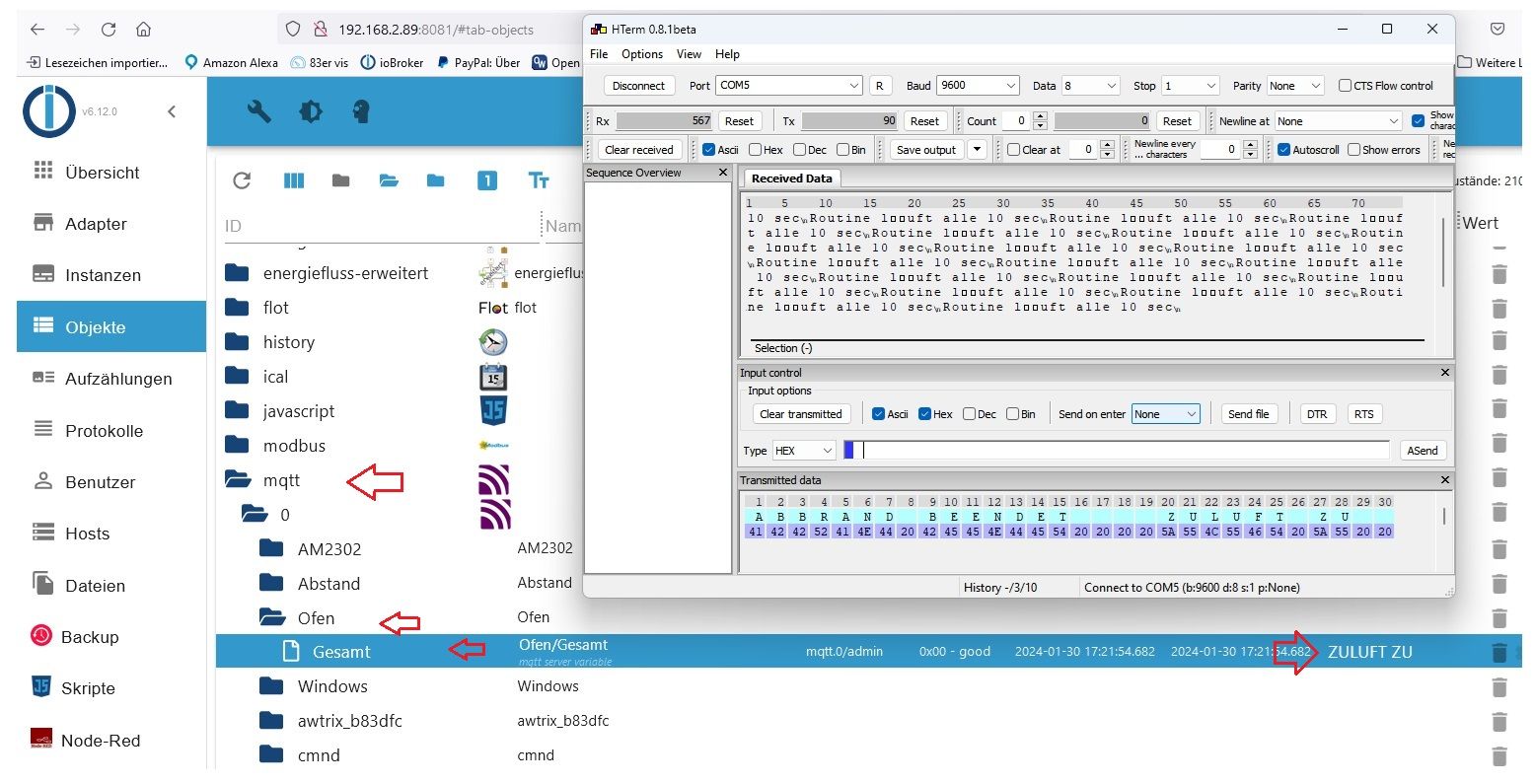Check Bin in Input options
Image resolution: width=1534 pixels, height=784 pixels.
click(x=1012, y=414)
